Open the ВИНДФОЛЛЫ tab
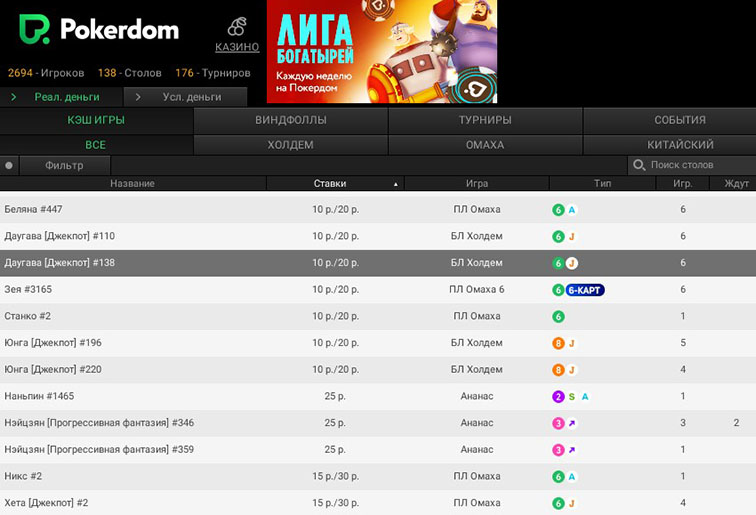This screenshot has height=515, width=756. [x=291, y=120]
